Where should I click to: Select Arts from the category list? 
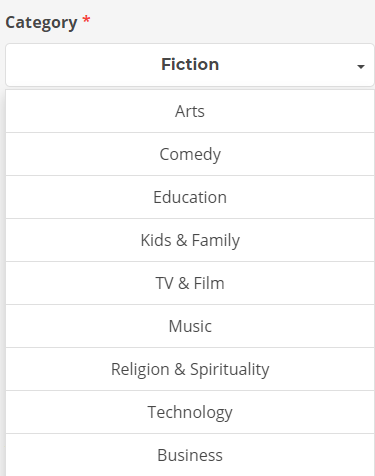pyautogui.click(x=190, y=111)
